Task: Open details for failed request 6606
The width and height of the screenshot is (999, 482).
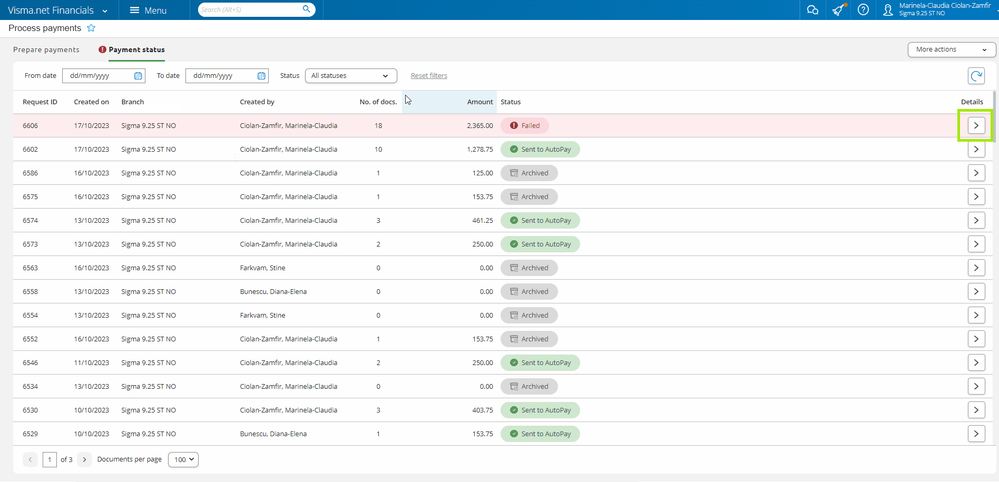Action: pyautogui.click(x=976, y=126)
